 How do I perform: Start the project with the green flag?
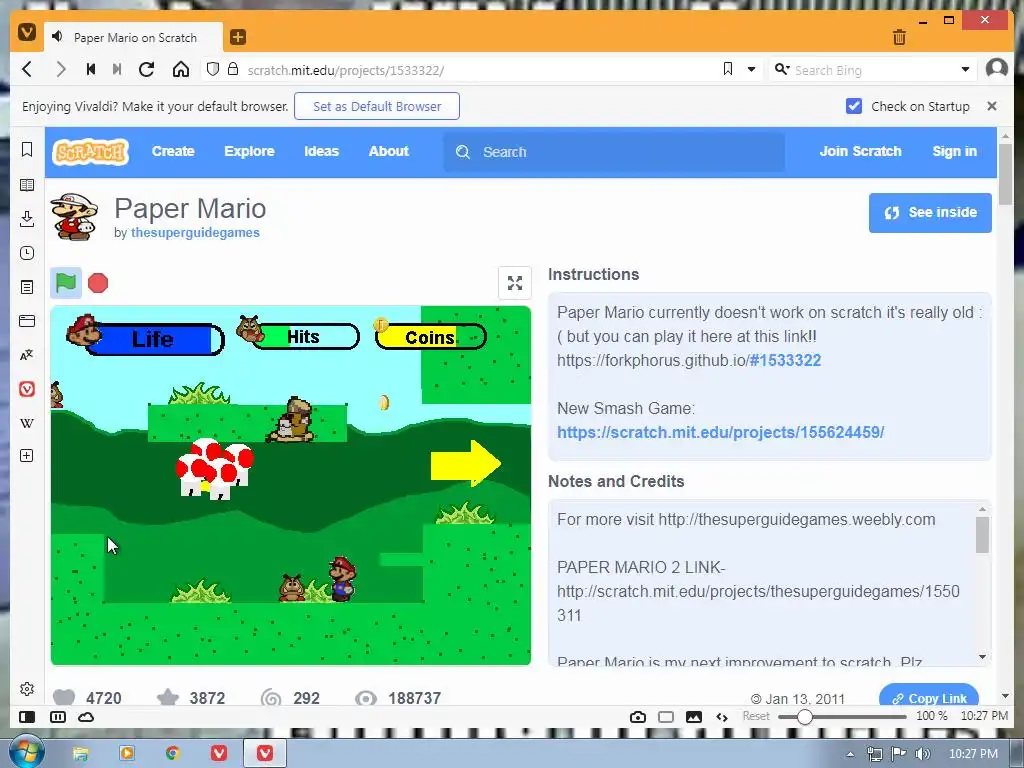pyautogui.click(x=66, y=283)
